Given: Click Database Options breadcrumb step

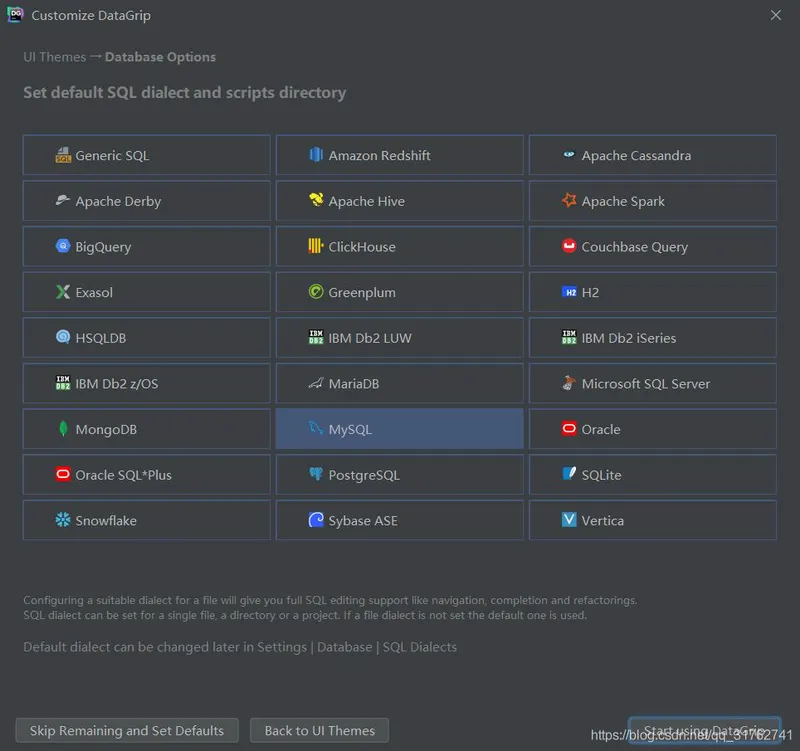Looking at the screenshot, I should click(x=160, y=57).
